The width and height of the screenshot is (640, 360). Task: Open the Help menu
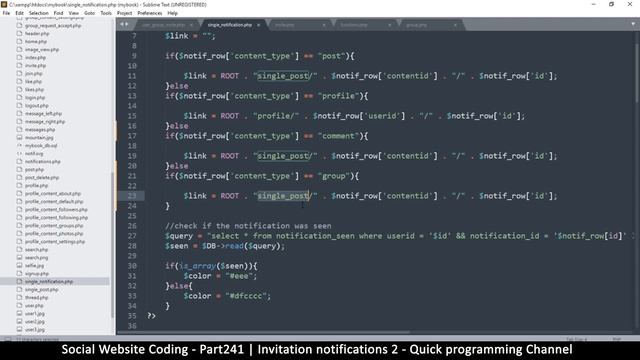click(x=173, y=13)
